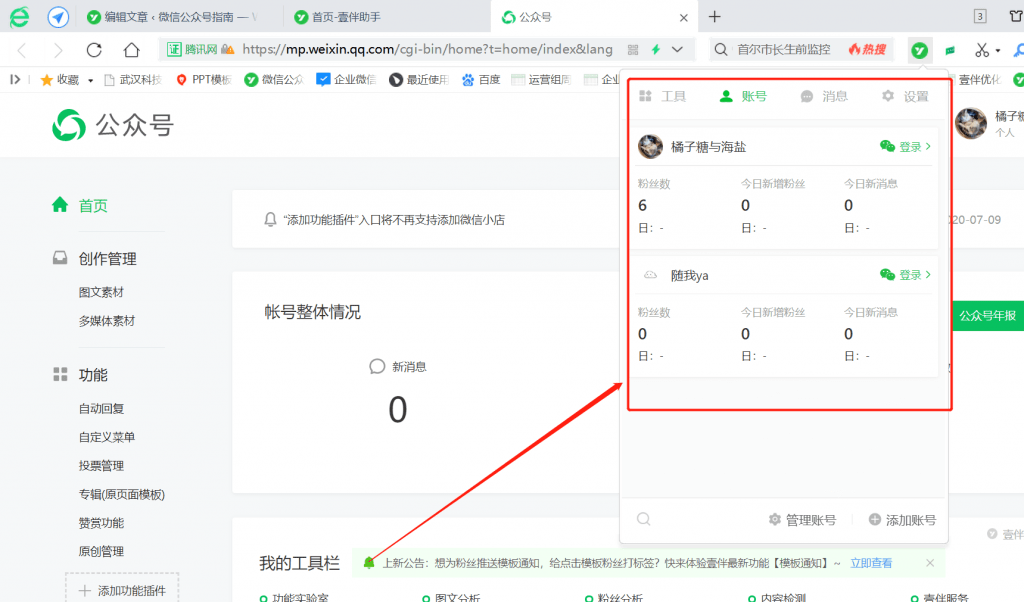Click 登录 for 橘子糖与海盐 account

(906, 147)
